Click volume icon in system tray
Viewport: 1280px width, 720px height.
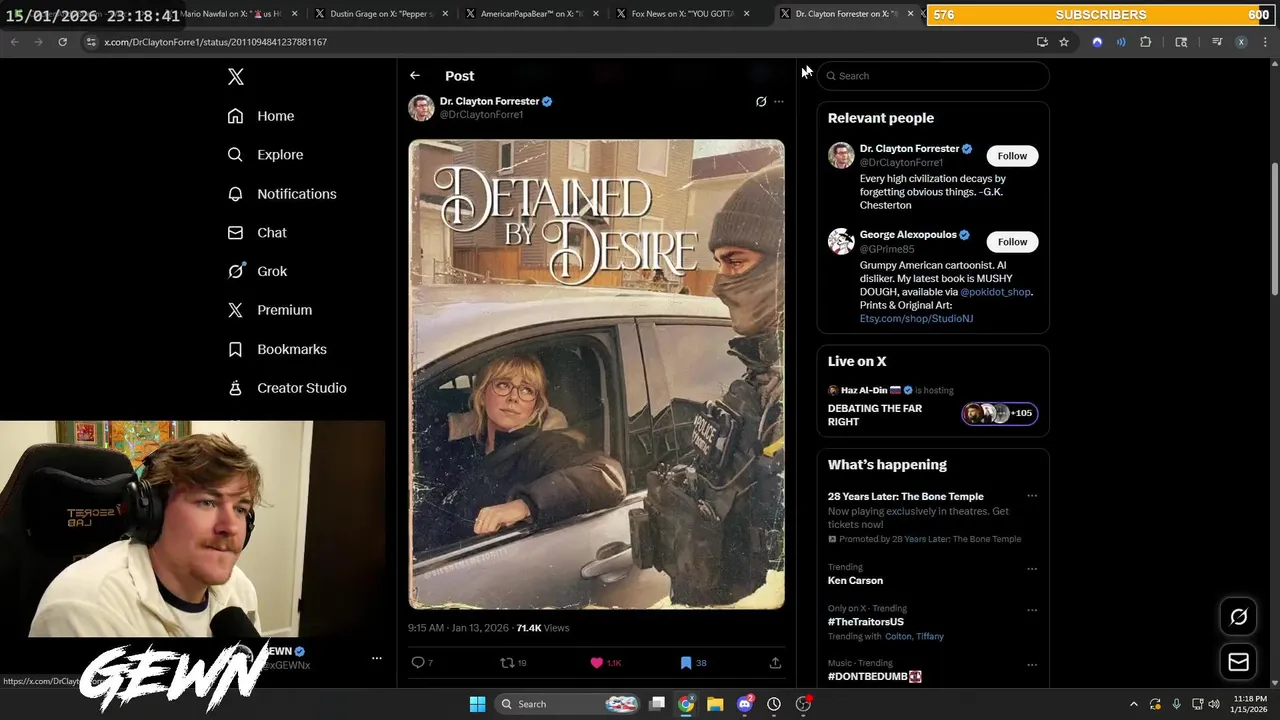tap(1214, 704)
